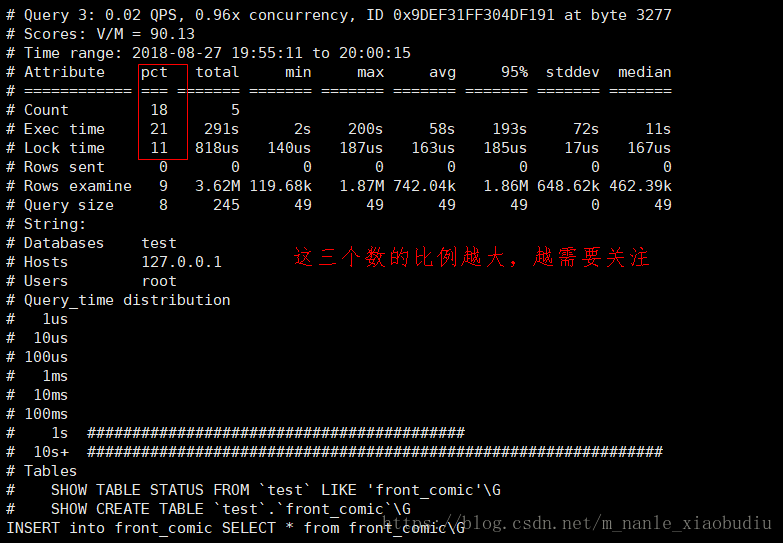Click the max column header
Screen dimensions: 783x543
(370, 72)
